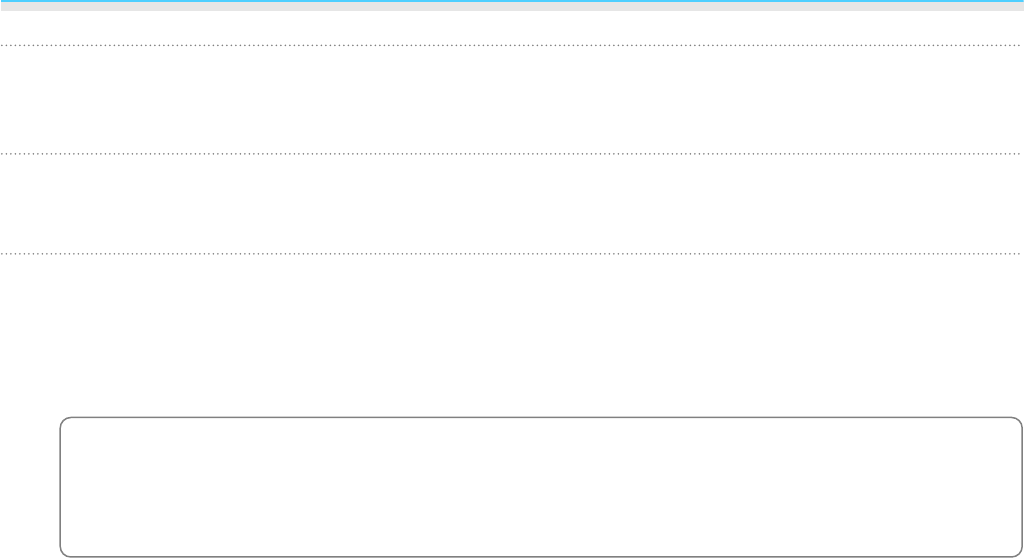Click the gray header strip under blue bar

point(512,7)
